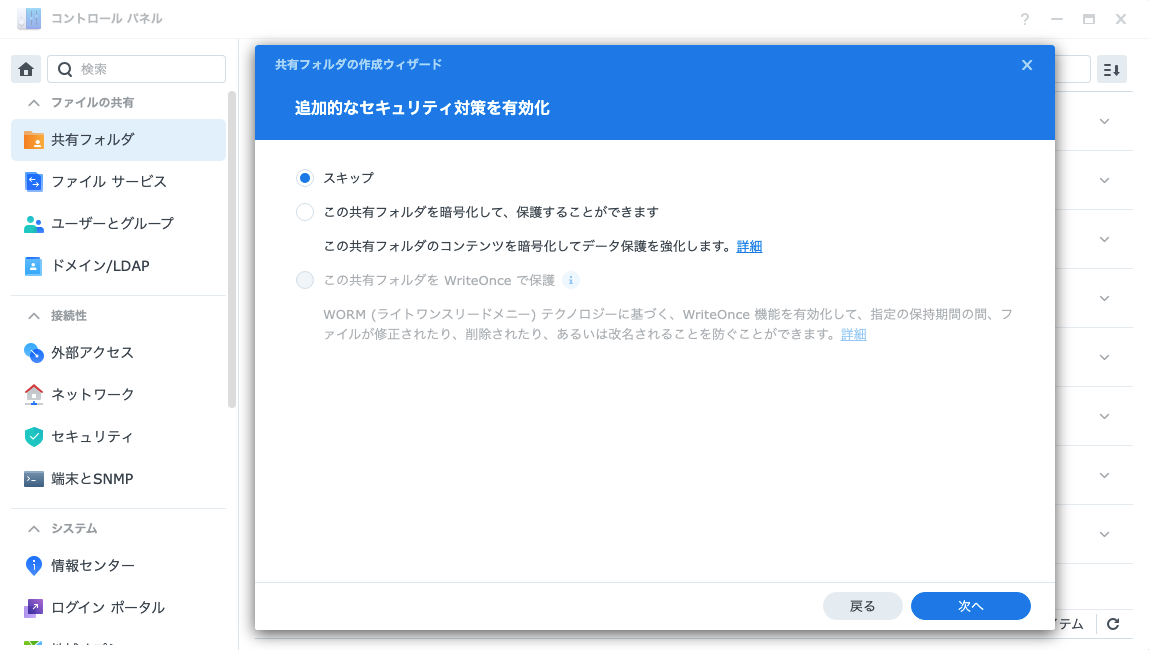Viewport: 1149px width, 650px height.
Task: Open the 詳細 link for encryption
Action: 749,246
